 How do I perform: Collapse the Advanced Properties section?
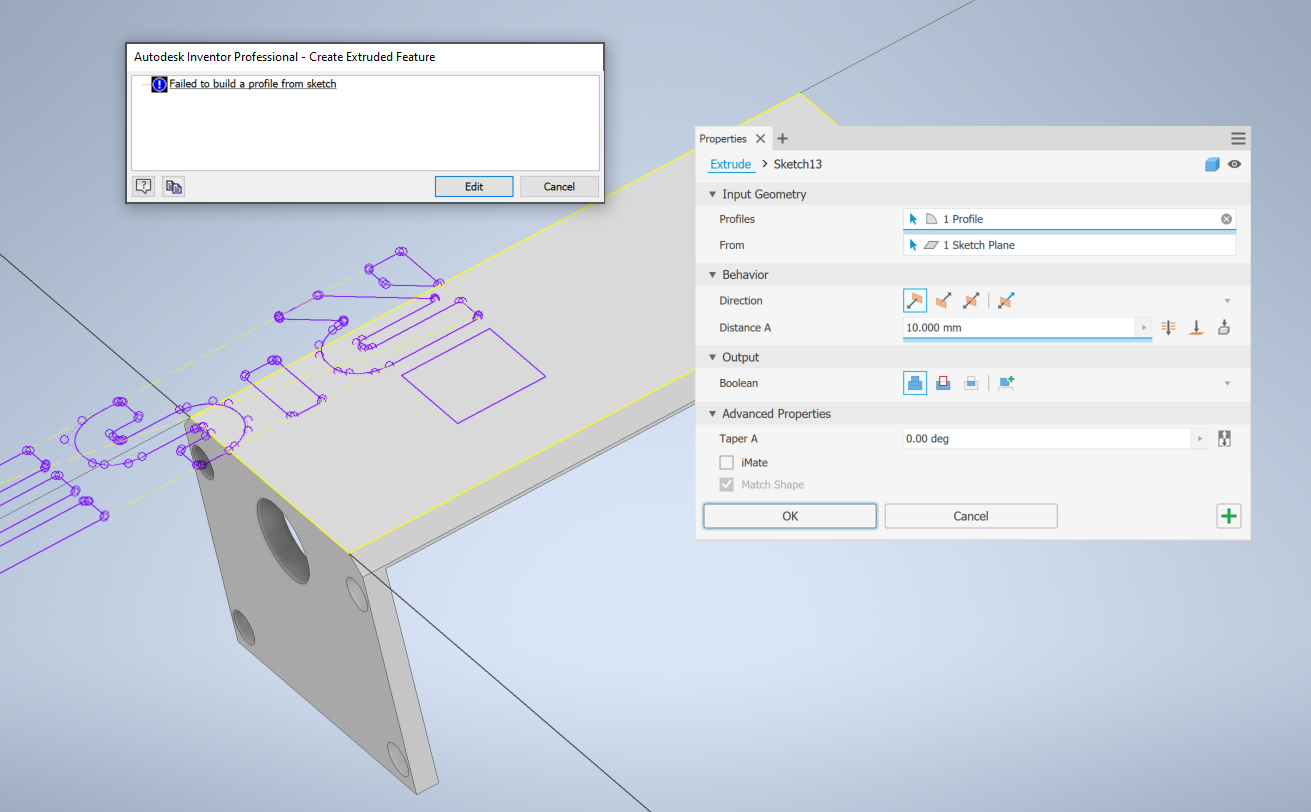pyautogui.click(x=712, y=413)
